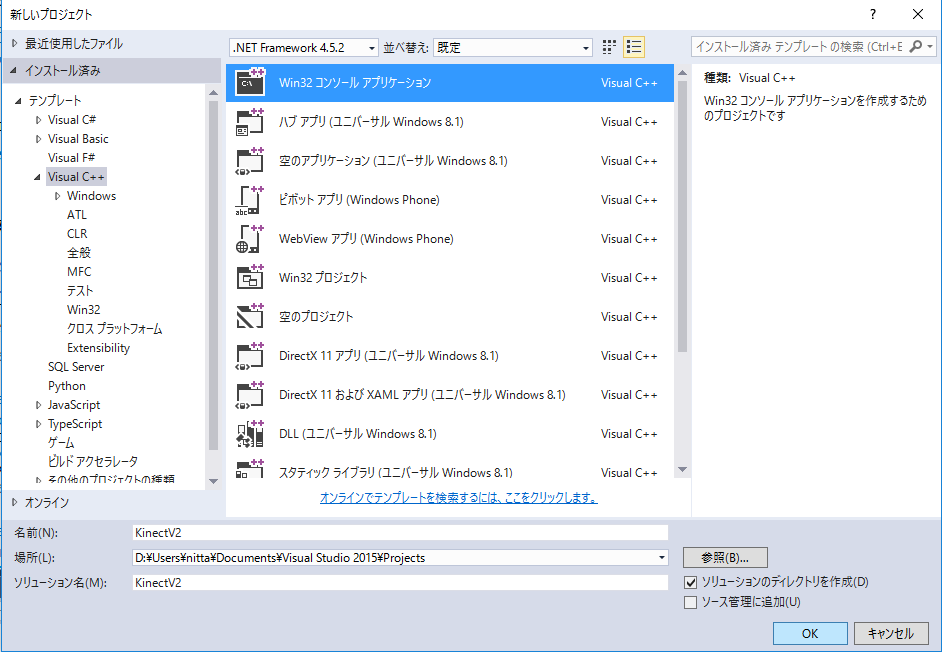Viewport: 942px width, 652px height.
Task: Toggle the create solution directory checkbox
Action: pyautogui.click(x=690, y=582)
